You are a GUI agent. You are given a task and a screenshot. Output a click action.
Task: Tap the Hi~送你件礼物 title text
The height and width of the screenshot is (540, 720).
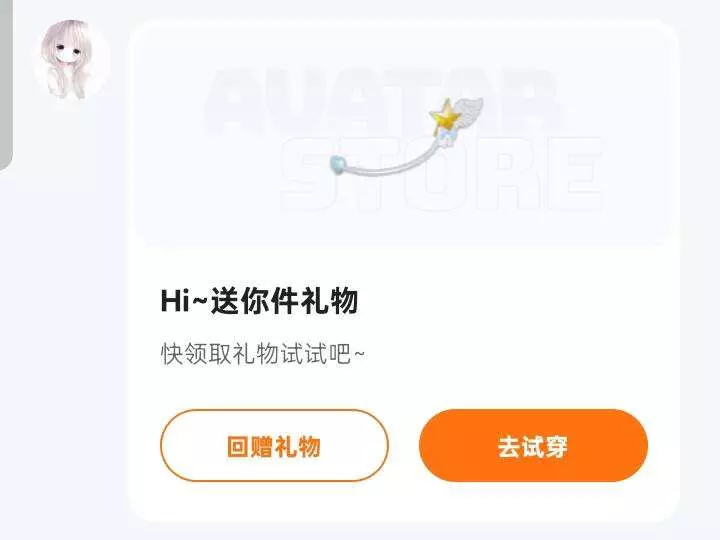[x=259, y=301]
